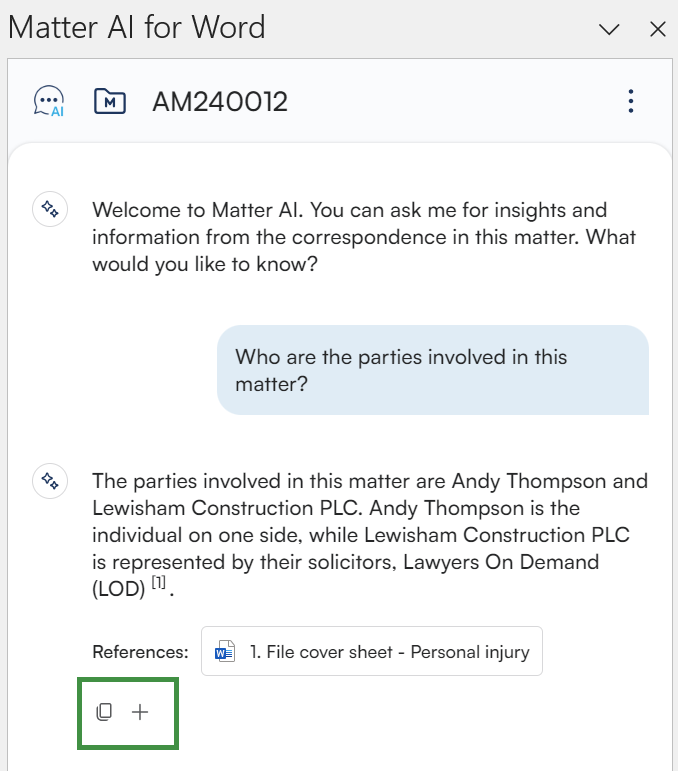Click the sparkle avatar beside the welcome message
The image size is (678, 771).
point(50,209)
